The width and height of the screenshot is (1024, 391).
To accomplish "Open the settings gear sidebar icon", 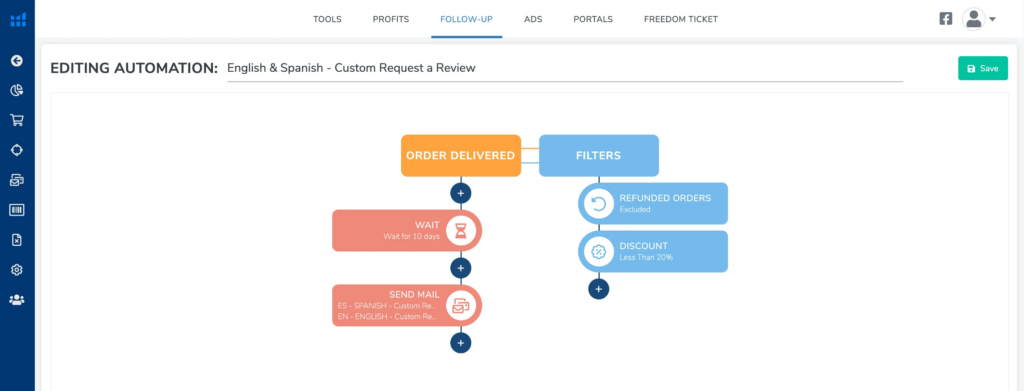I will 17,270.
